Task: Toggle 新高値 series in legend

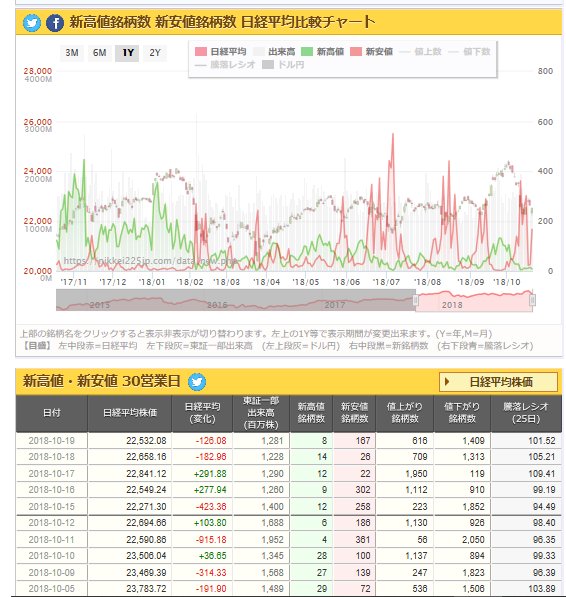Action: 323,52
